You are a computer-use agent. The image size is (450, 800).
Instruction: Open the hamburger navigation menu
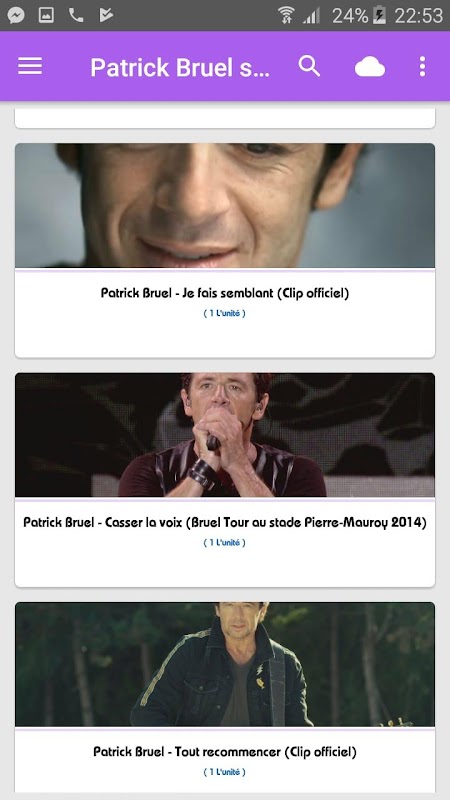(x=30, y=66)
